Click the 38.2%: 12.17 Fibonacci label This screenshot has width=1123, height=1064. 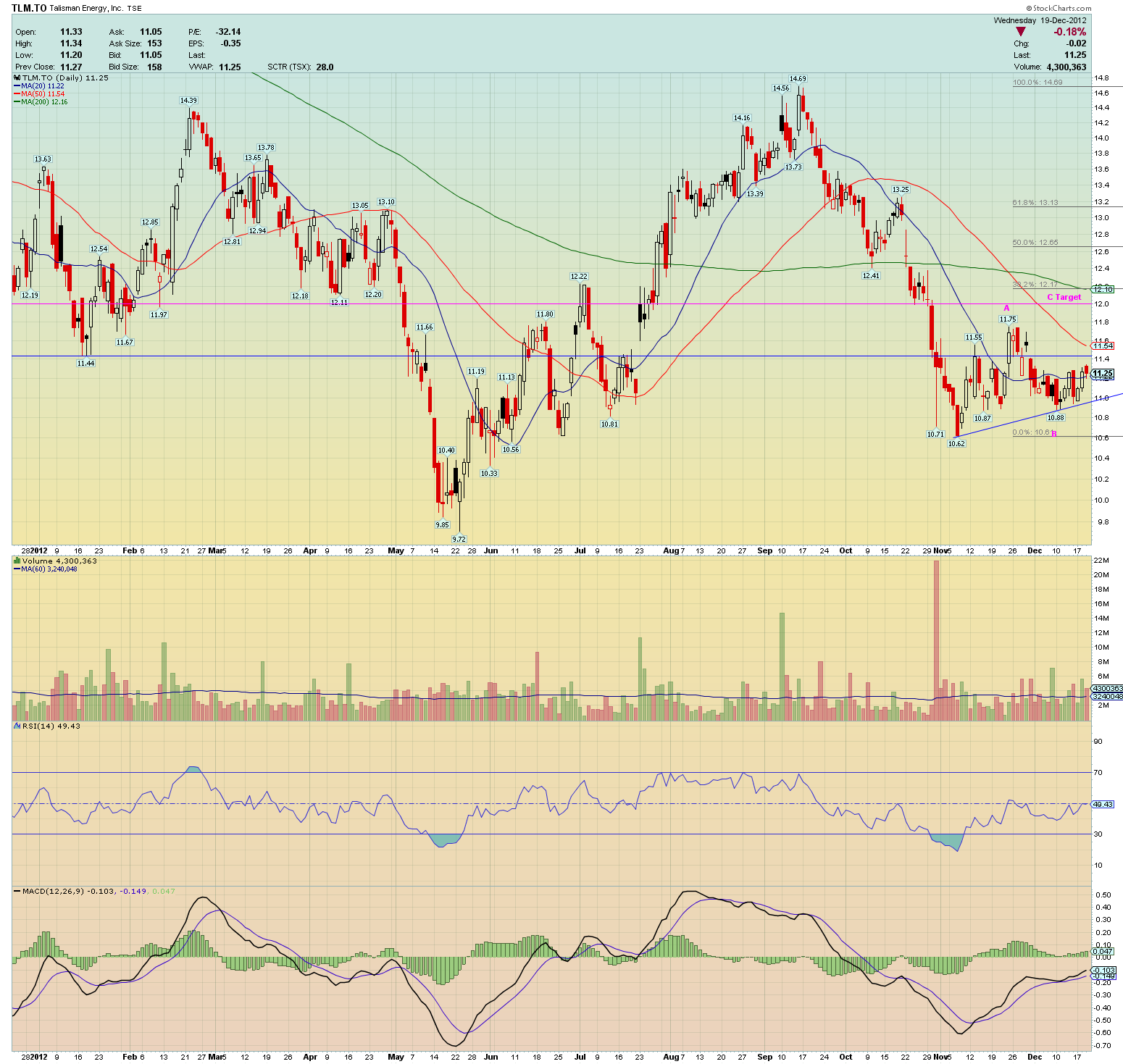tap(1035, 285)
